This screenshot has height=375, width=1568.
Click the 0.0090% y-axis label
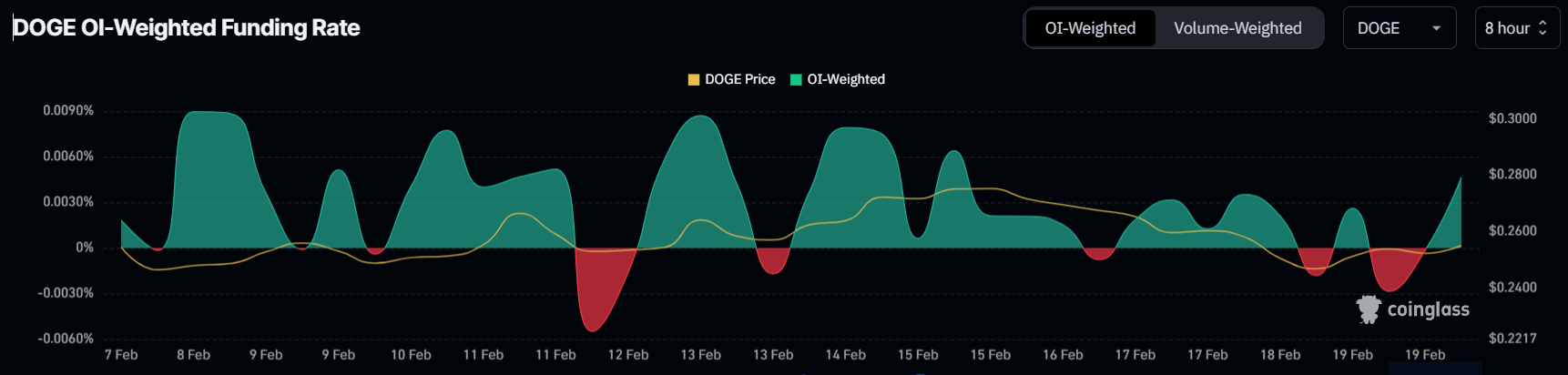pos(68,110)
